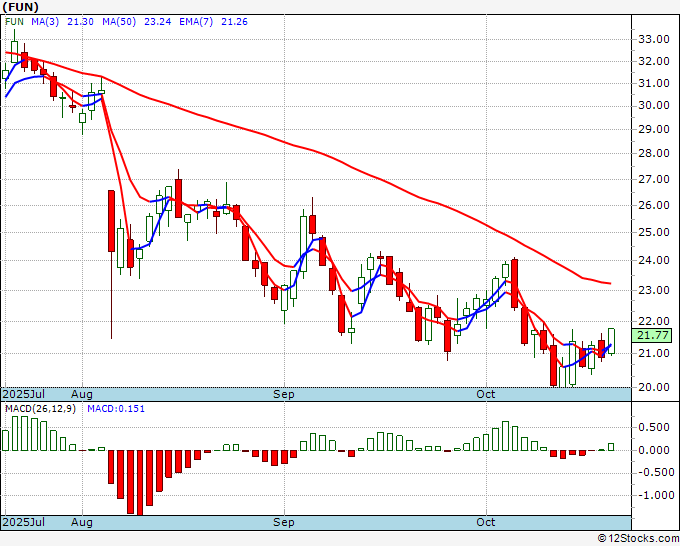
Task: Select the MA(50) legend label
Action: pyautogui.click(x=119, y=22)
